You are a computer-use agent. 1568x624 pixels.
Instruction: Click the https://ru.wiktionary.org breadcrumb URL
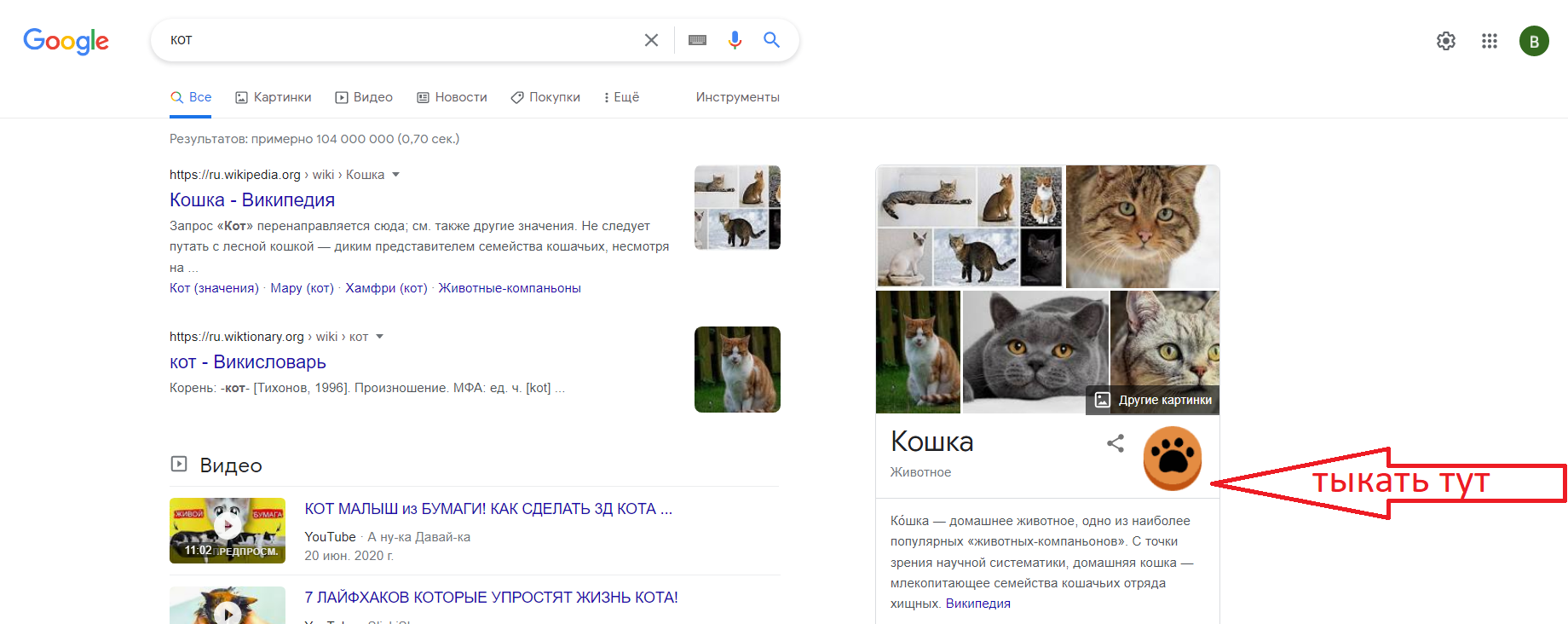point(237,337)
